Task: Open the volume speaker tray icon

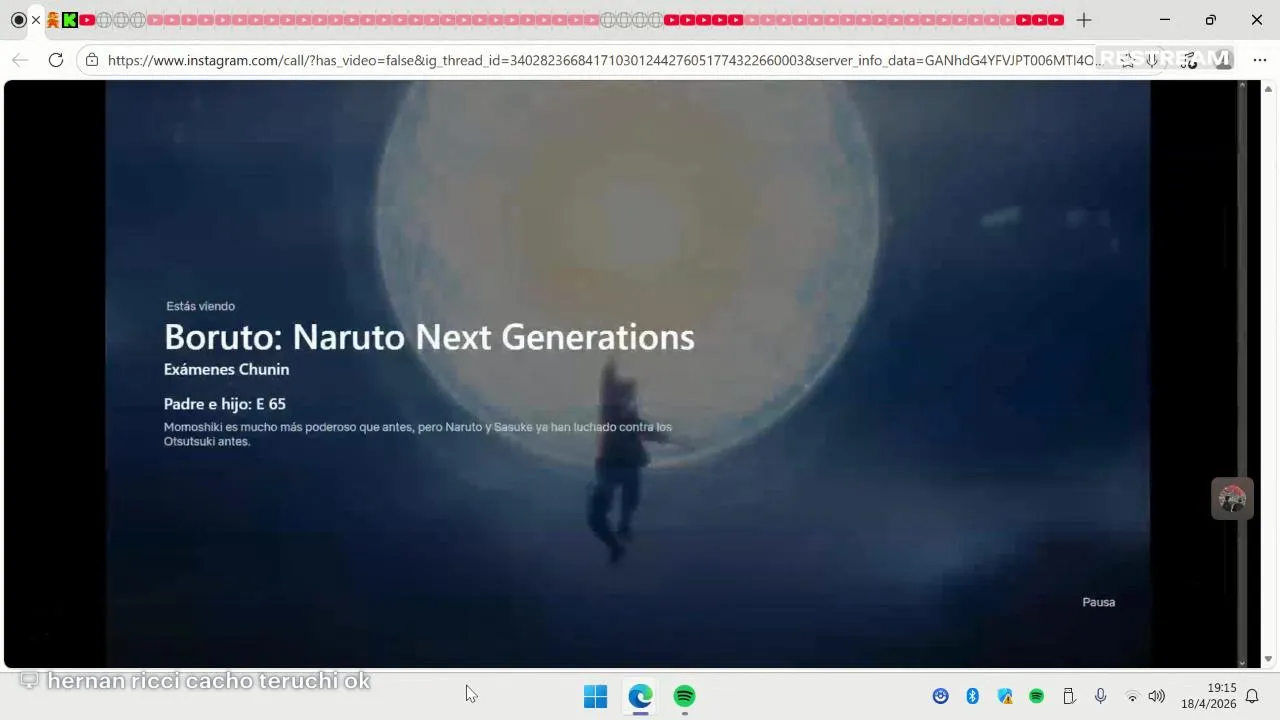Action: tap(1157, 696)
